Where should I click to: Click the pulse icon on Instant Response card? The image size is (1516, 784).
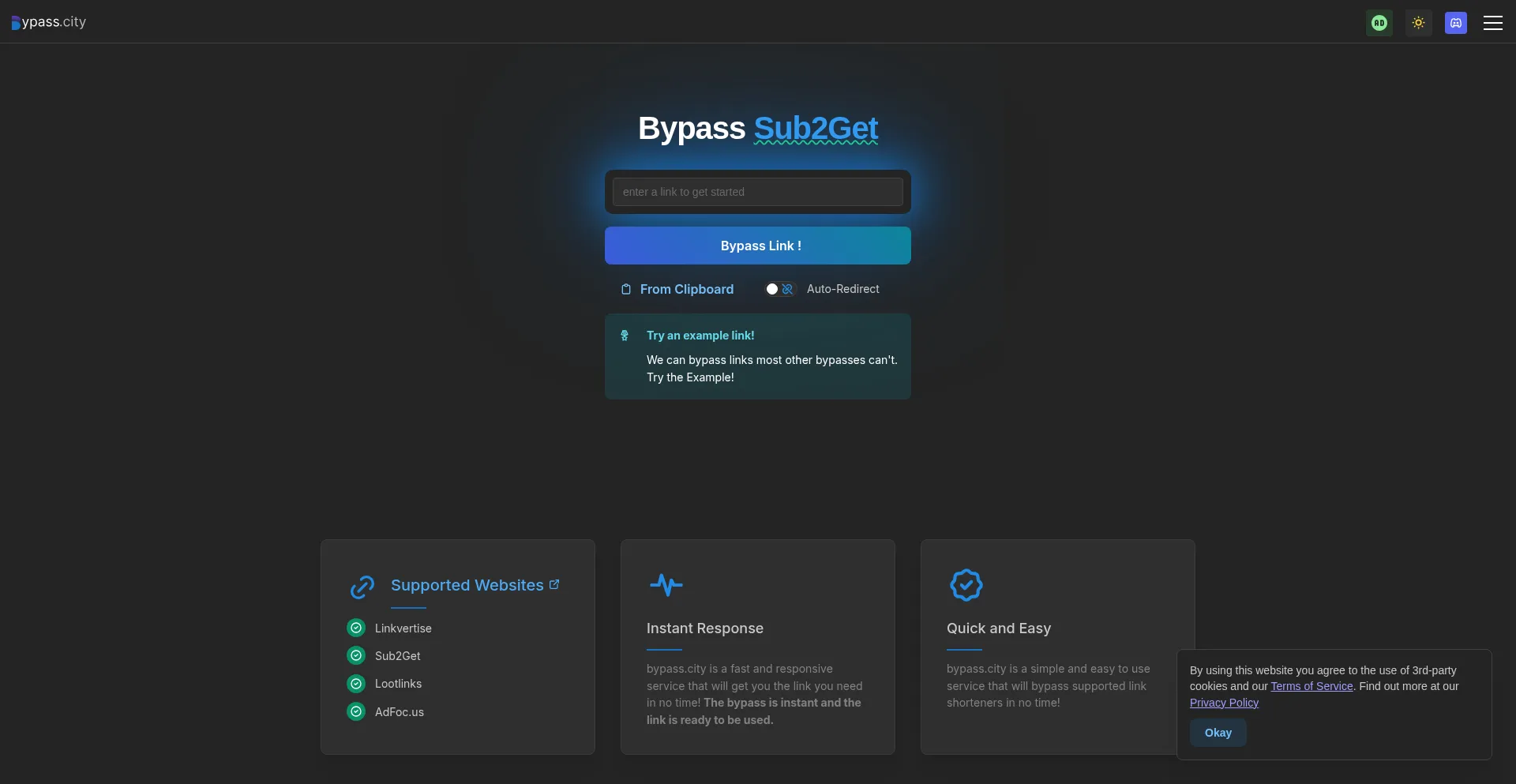coord(666,585)
